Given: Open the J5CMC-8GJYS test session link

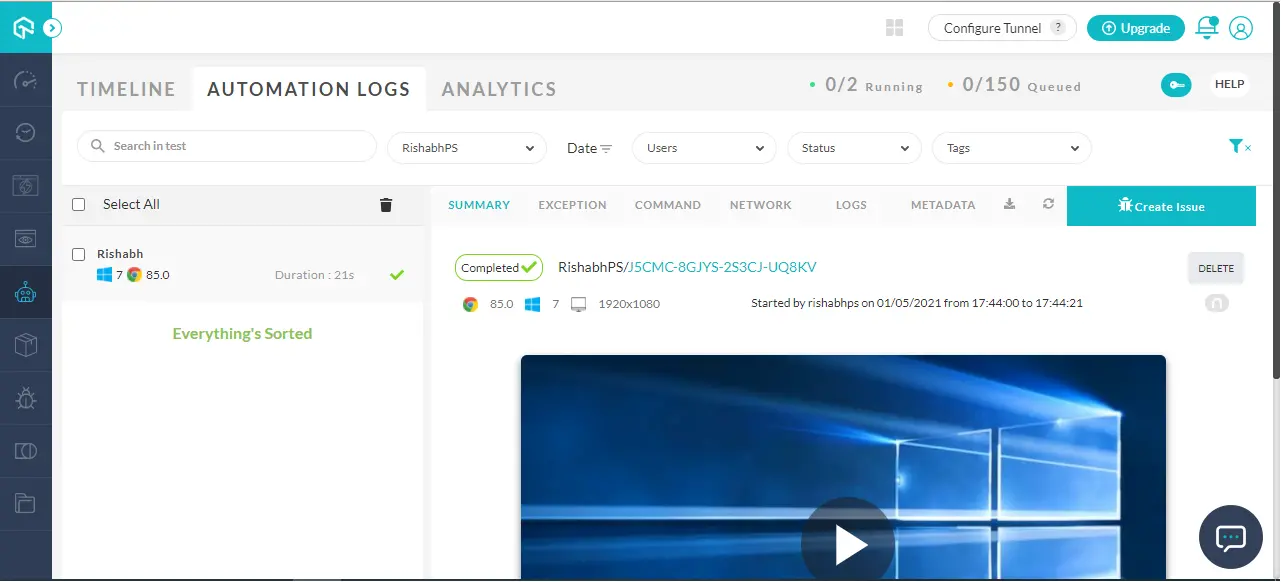Looking at the screenshot, I should (722, 267).
